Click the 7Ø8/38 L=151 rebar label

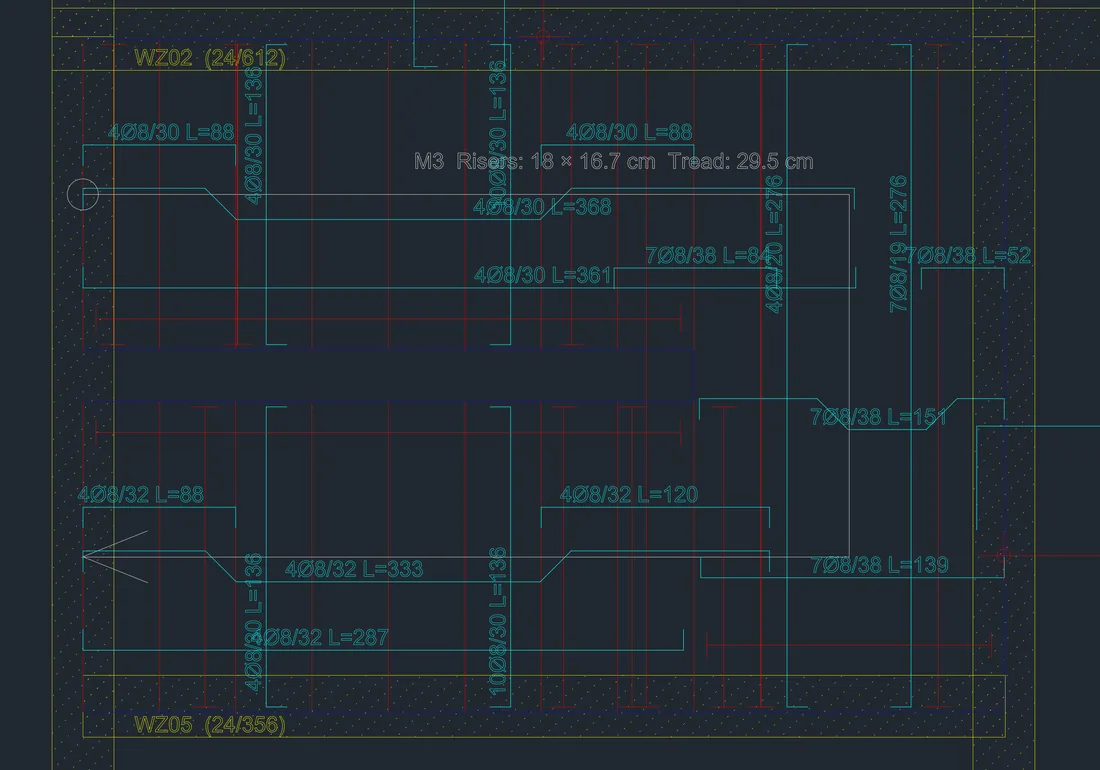pos(878,417)
